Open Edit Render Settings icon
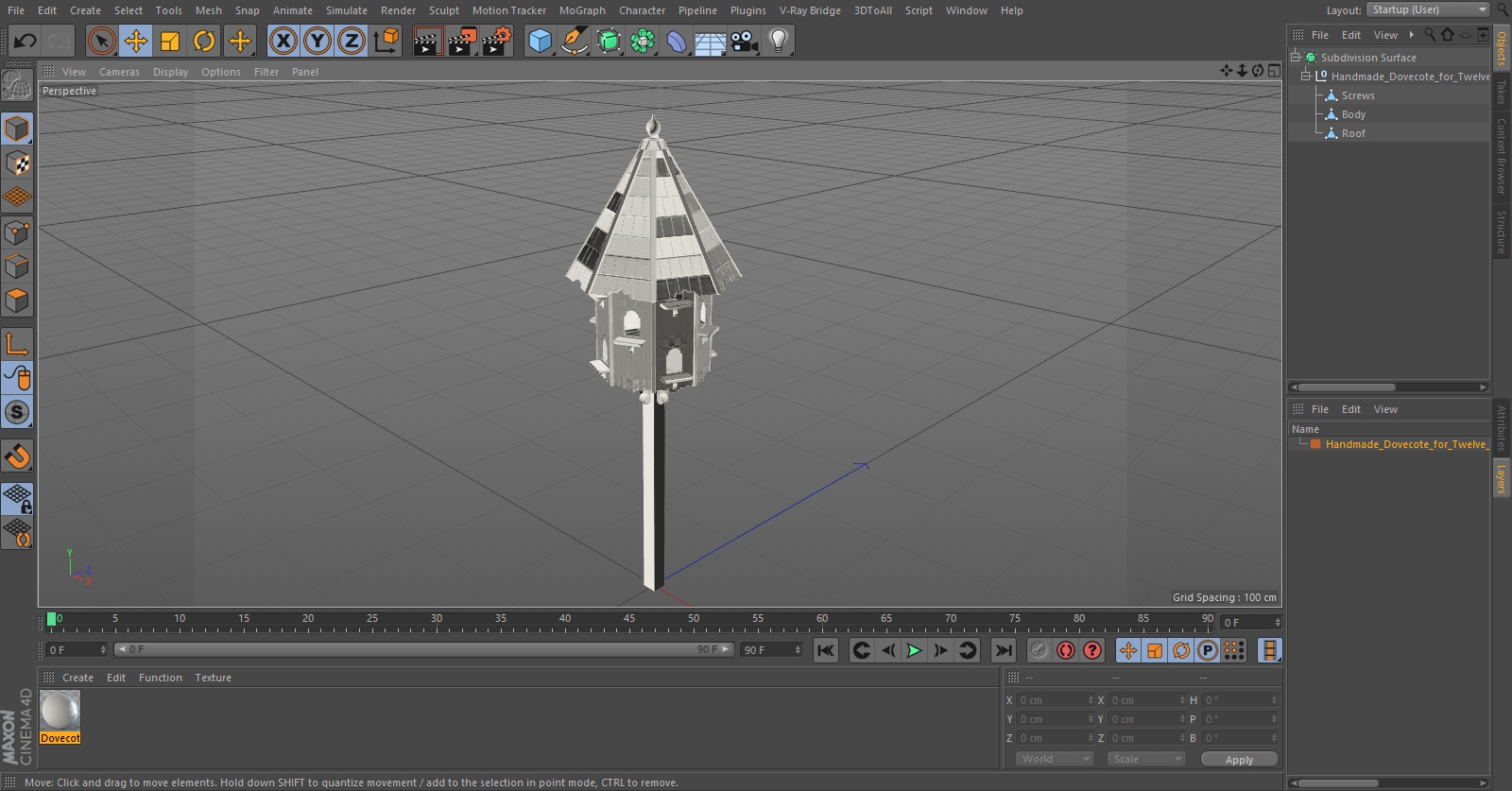 (496, 41)
